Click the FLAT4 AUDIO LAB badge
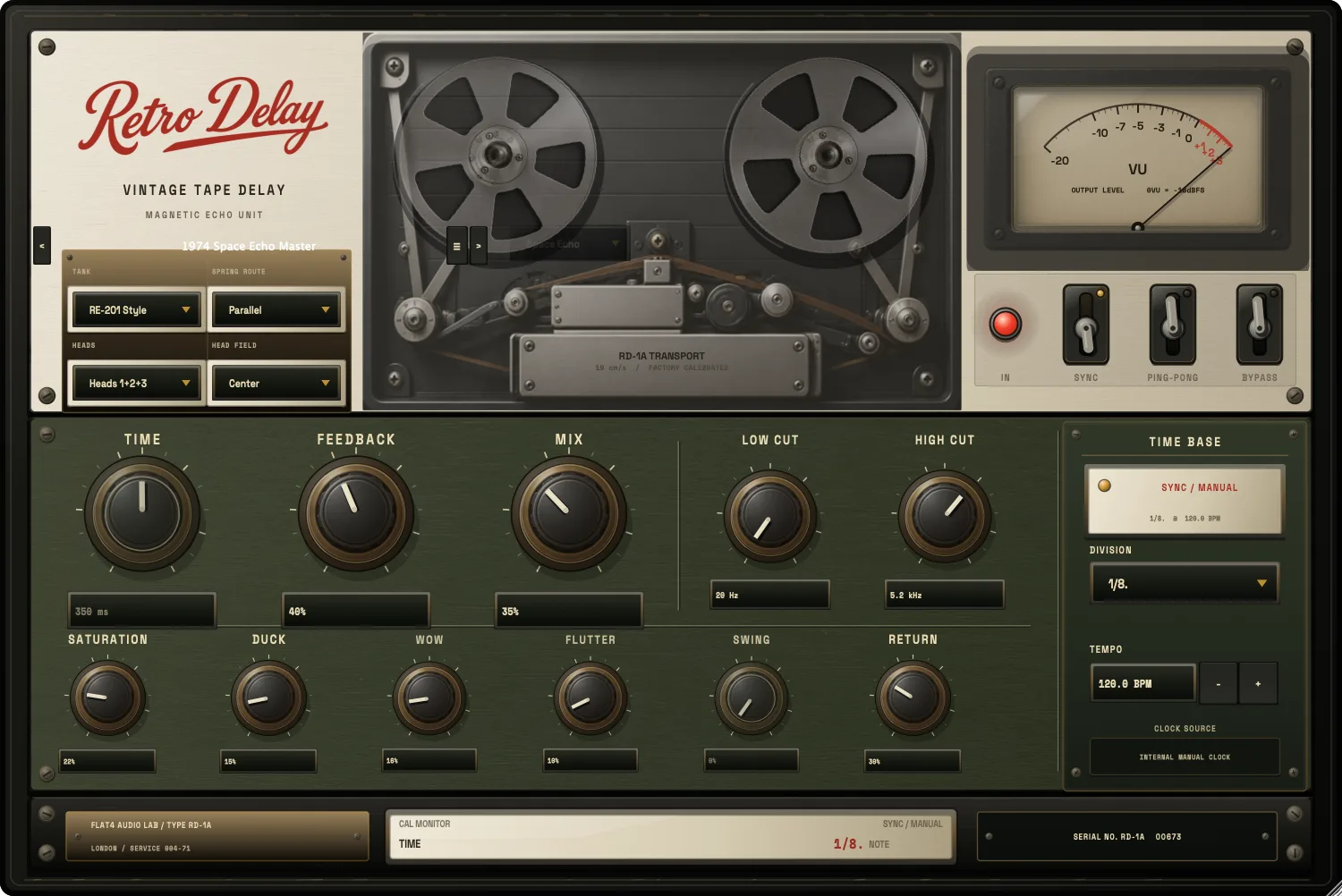 (217, 836)
